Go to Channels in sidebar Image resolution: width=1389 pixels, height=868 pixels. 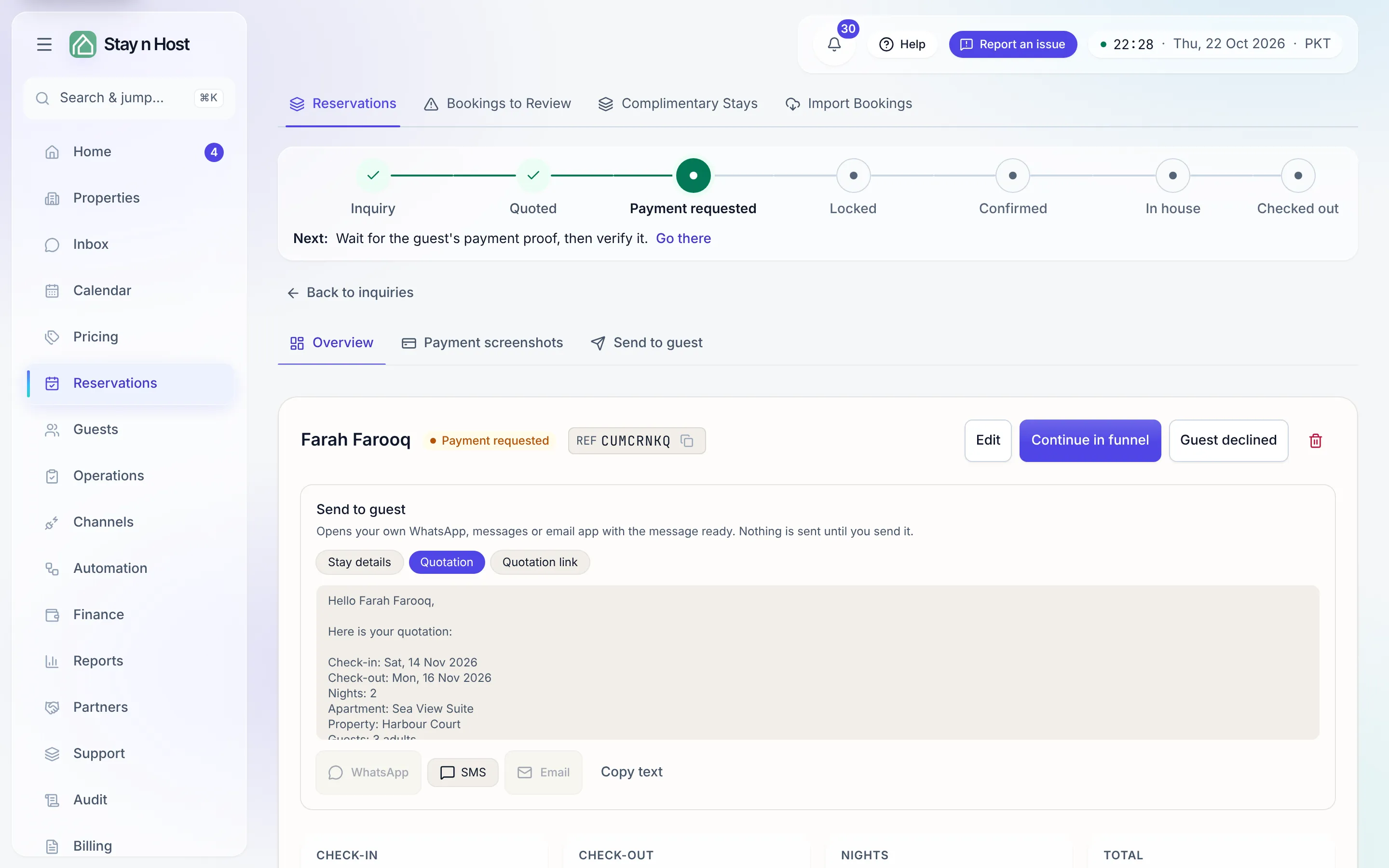[129, 522]
